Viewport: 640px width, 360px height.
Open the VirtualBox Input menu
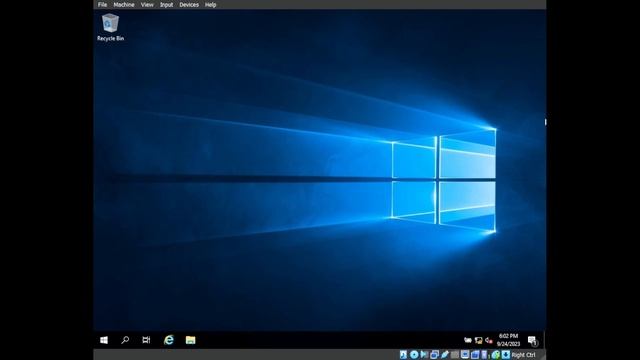166,5
